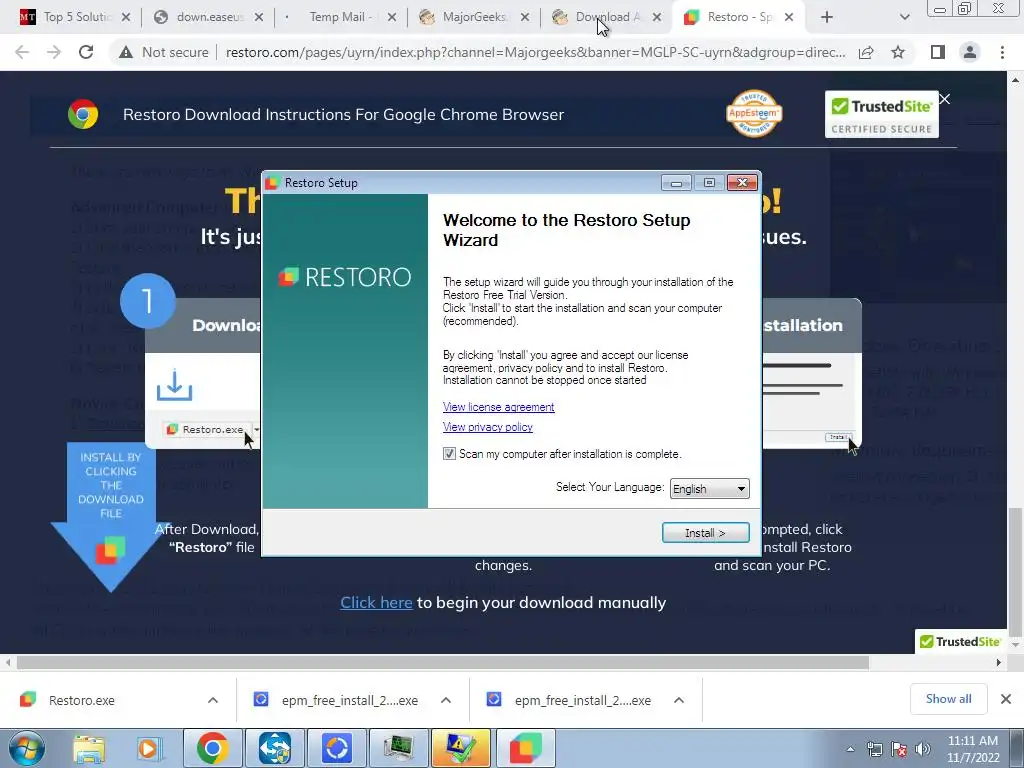Minimize the Restoro Setup window
Viewport: 1024px width, 768px height.
[676, 183]
